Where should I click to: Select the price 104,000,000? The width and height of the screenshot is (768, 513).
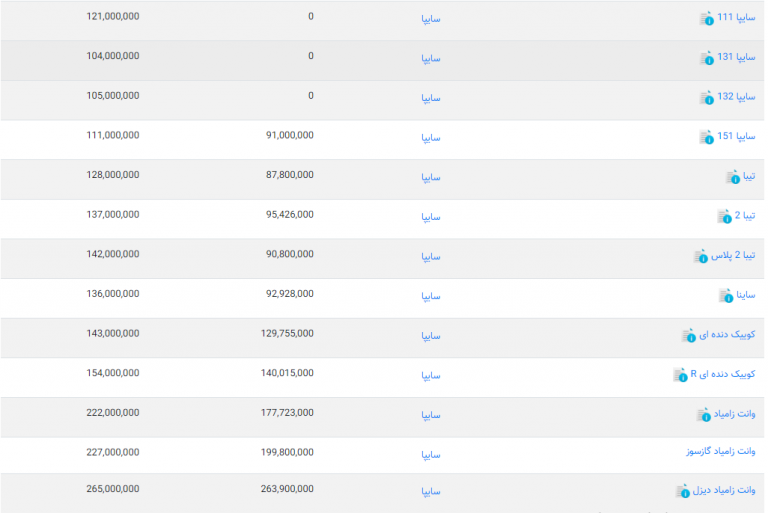point(113,56)
